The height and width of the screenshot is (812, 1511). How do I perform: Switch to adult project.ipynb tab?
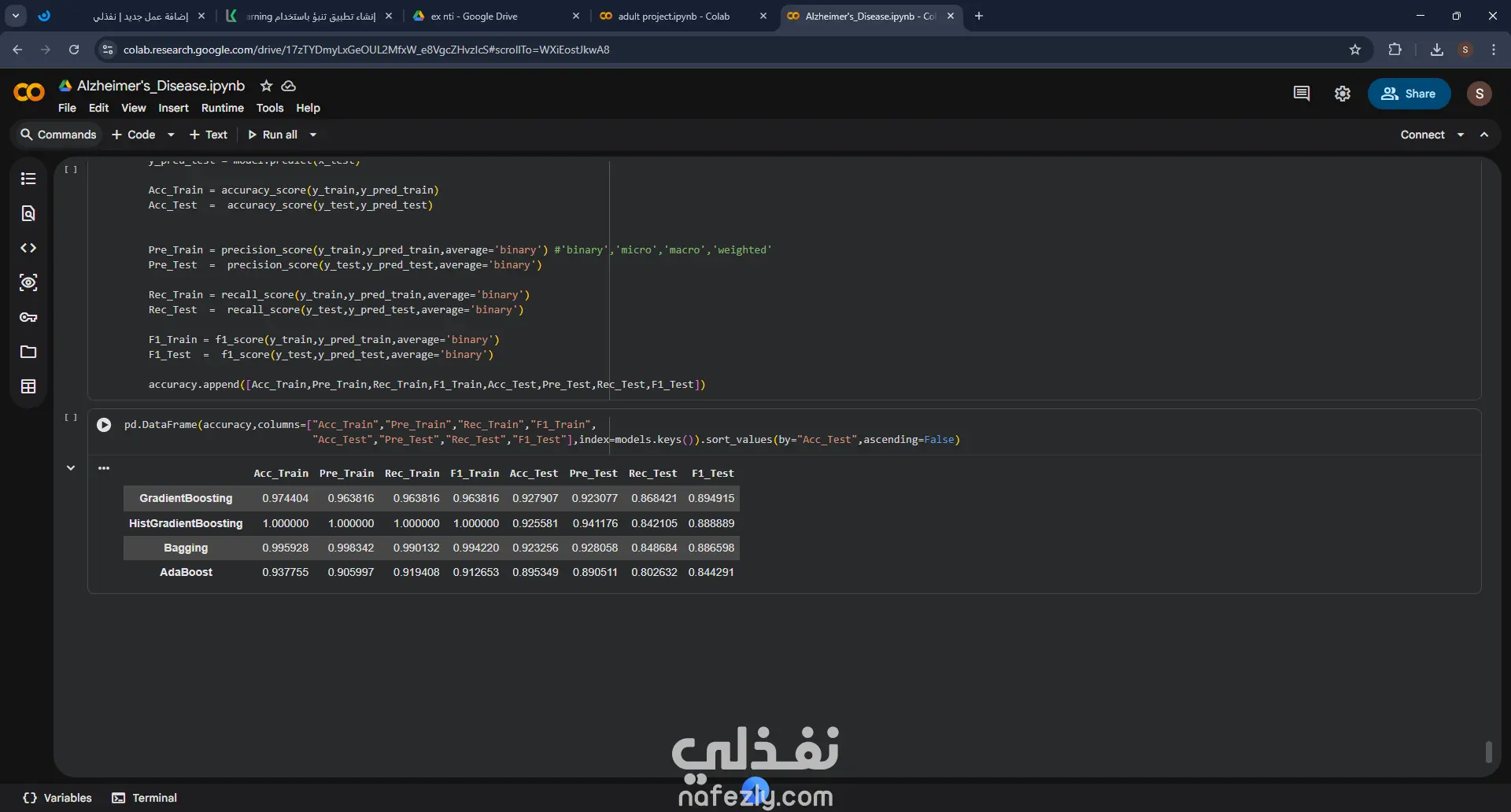(x=674, y=16)
